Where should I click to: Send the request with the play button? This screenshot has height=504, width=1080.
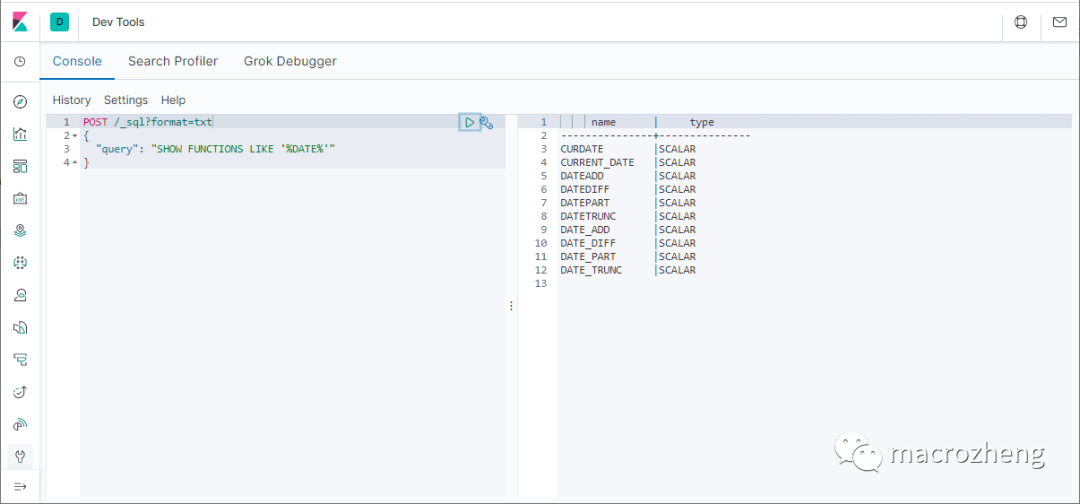pos(469,122)
